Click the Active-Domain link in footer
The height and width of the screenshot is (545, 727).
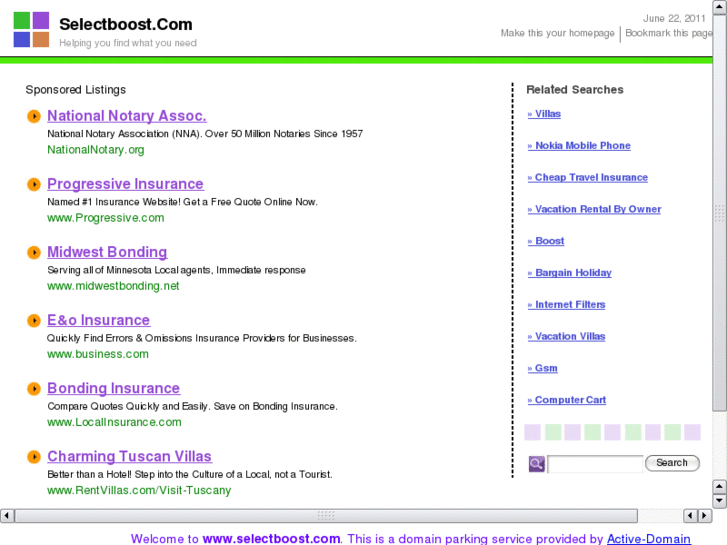649,539
